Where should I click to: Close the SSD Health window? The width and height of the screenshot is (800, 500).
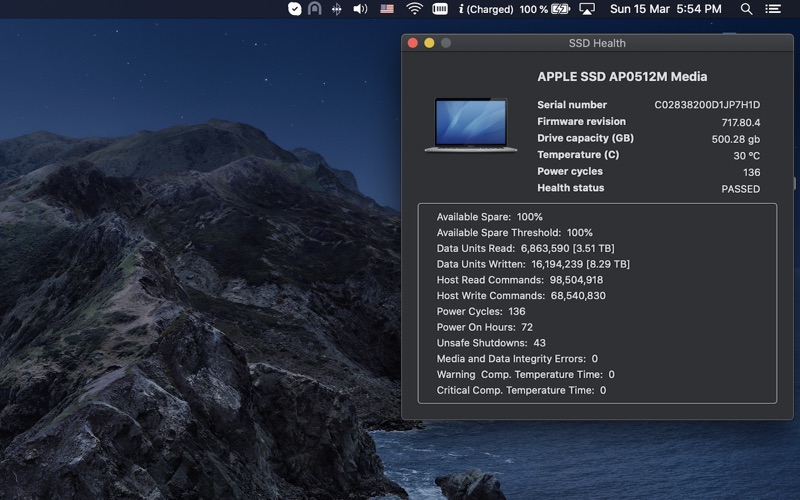tap(413, 43)
